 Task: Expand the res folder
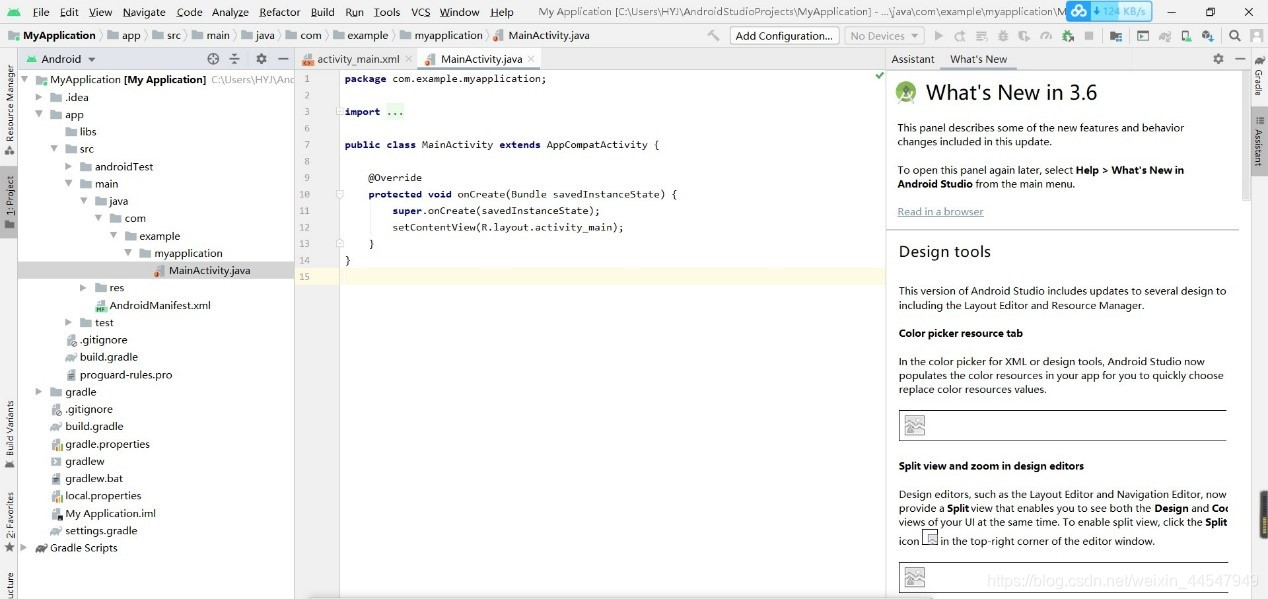84,287
